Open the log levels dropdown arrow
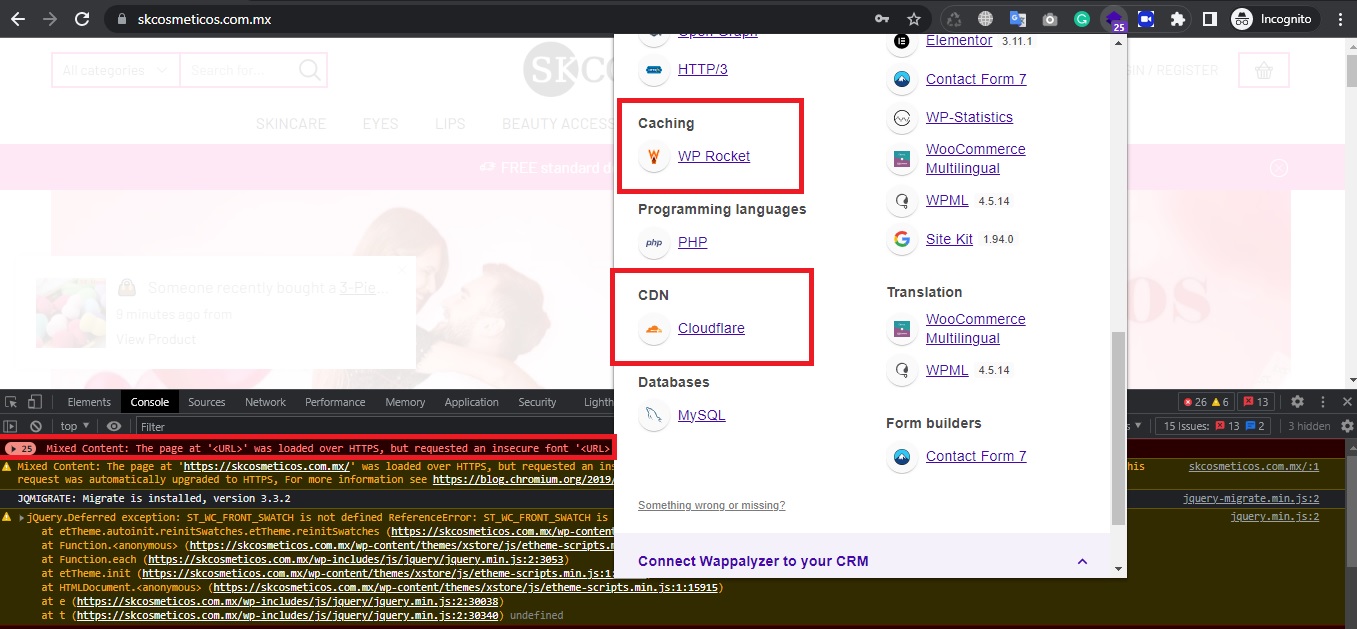The image size is (1357, 629). tap(1138, 426)
